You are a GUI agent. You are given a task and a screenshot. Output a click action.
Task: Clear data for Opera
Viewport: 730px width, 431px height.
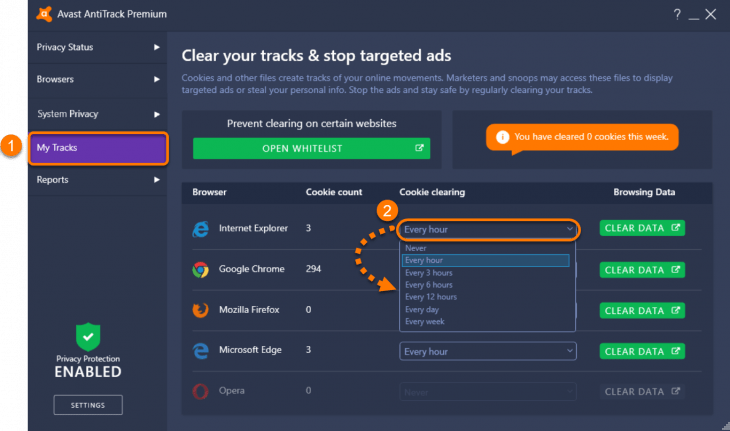[642, 392]
